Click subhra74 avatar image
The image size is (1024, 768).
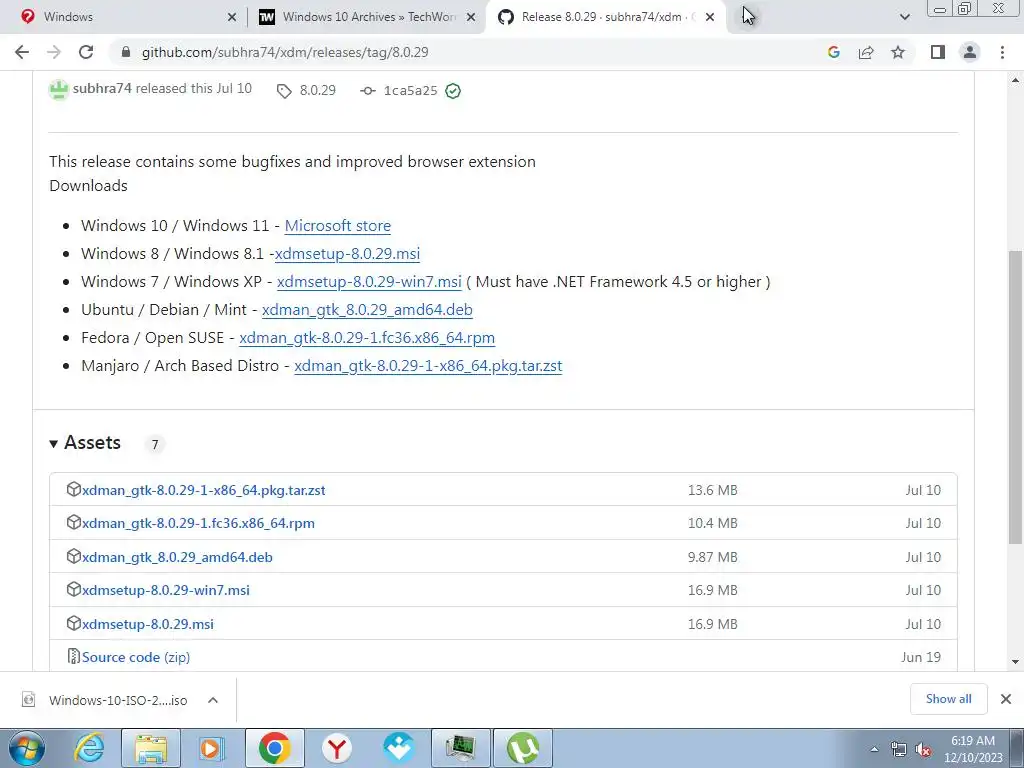[59, 89]
